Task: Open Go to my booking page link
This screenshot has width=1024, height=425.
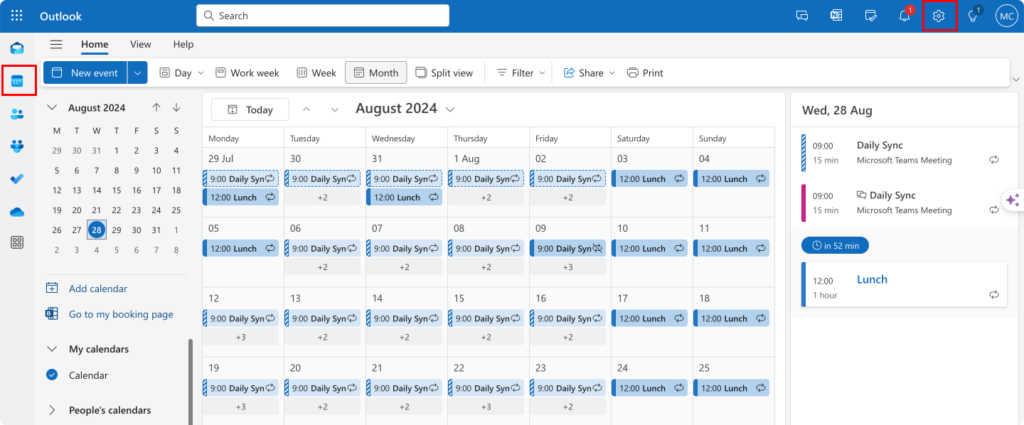Action: click(120, 314)
